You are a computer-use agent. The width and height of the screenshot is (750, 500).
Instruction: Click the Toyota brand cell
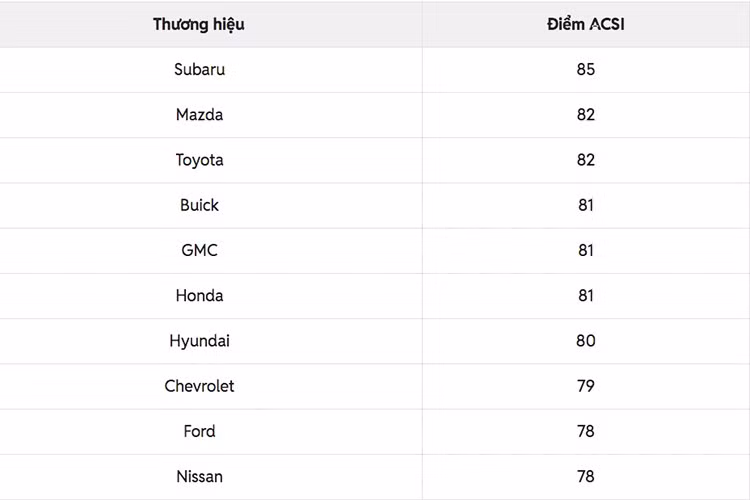coord(199,160)
